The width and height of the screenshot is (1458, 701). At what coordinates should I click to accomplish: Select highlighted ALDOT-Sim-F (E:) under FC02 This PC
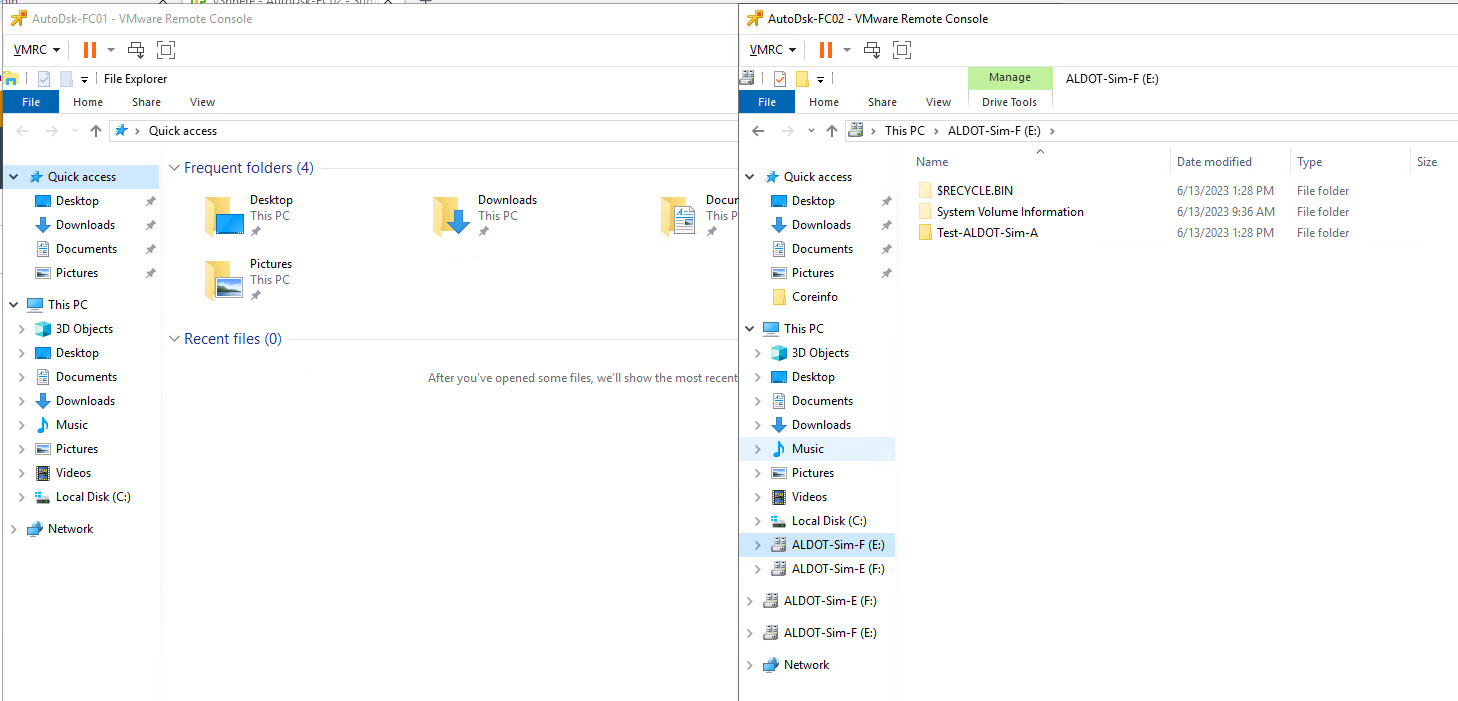click(838, 545)
